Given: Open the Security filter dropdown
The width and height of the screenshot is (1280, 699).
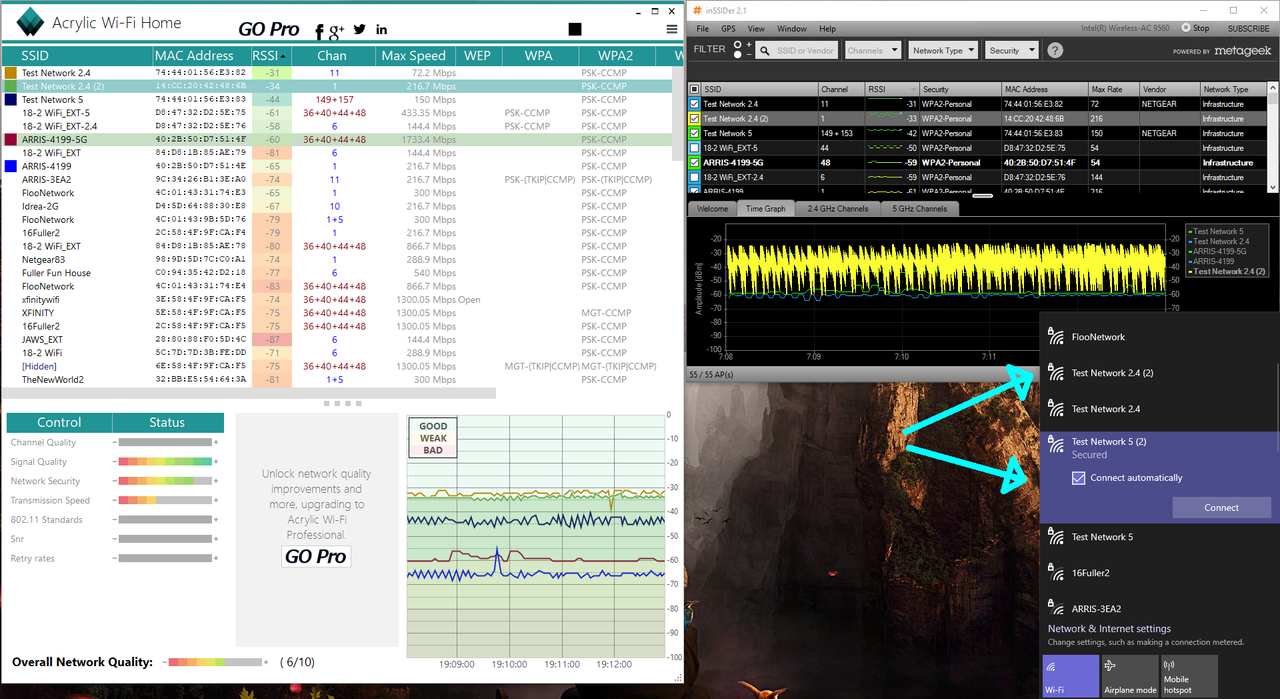Looking at the screenshot, I should (1011, 50).
